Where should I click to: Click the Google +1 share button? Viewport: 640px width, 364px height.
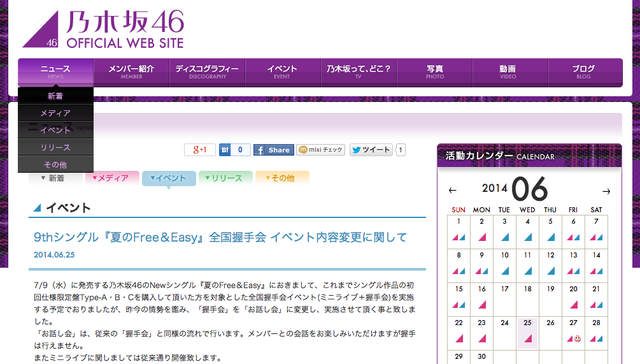click(200, 150)
